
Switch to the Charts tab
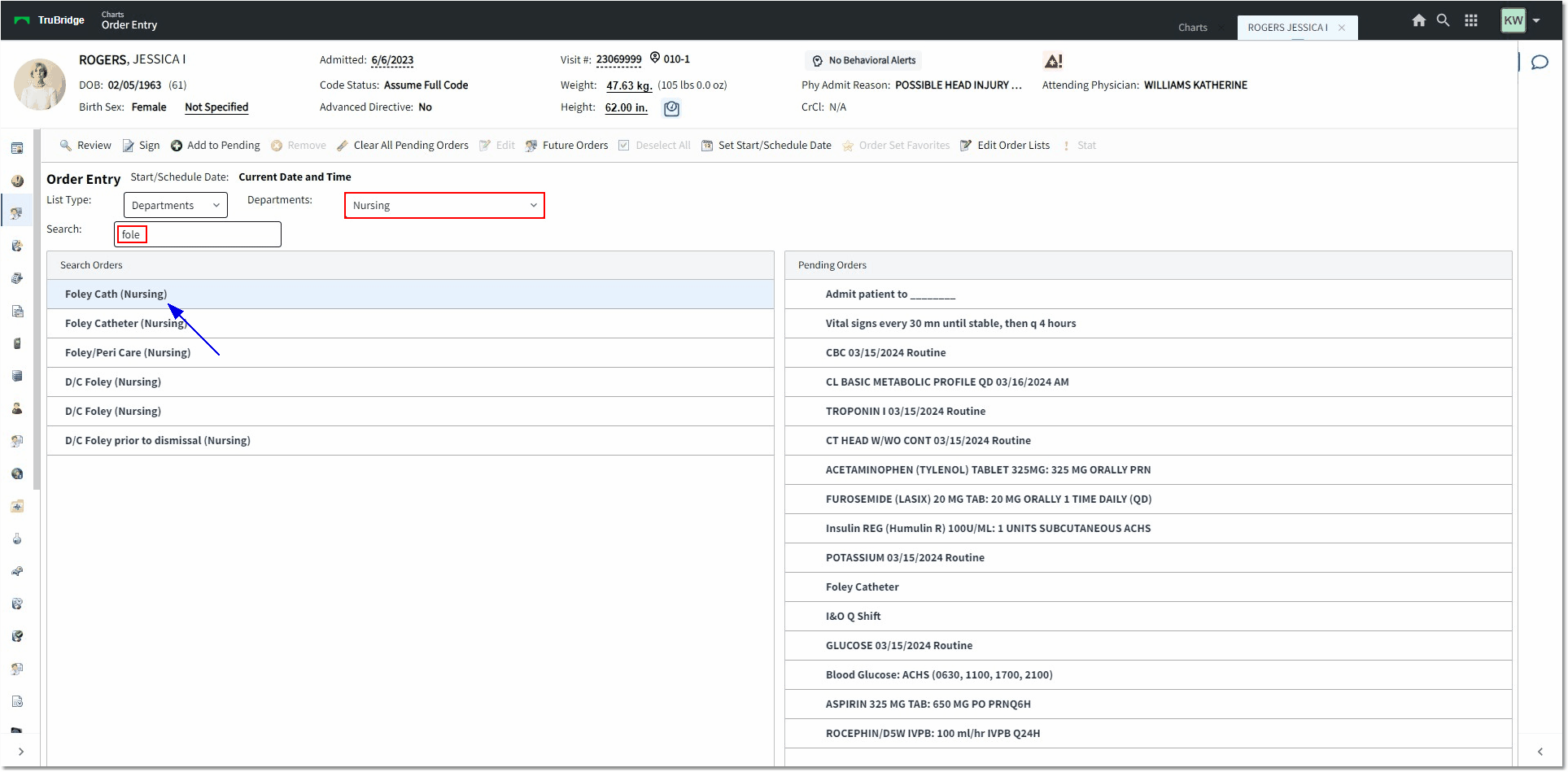tap(1192, 28)
